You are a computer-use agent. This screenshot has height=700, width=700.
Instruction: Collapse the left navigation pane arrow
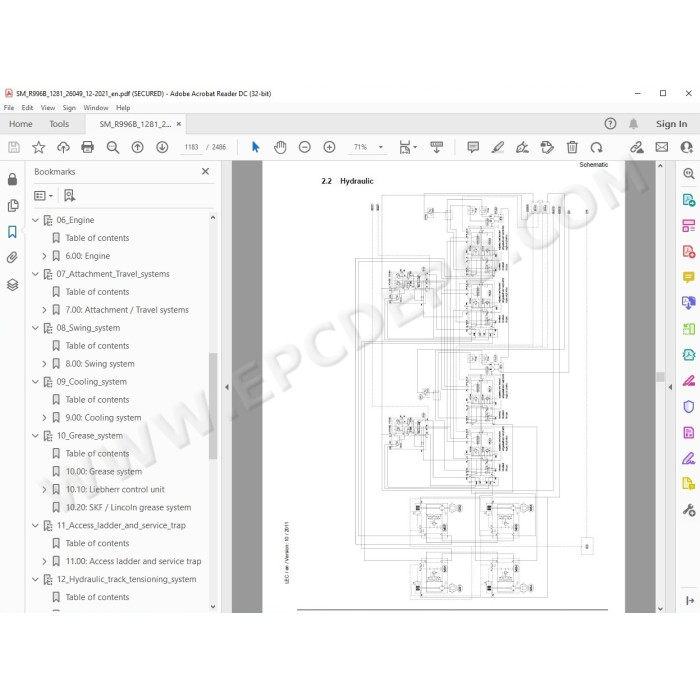[x=227, y=387]
